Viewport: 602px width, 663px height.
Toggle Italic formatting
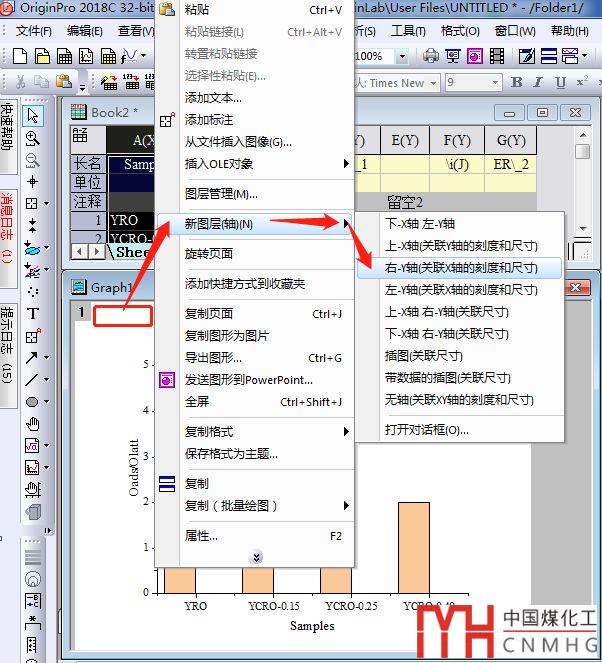click(538, 82)
